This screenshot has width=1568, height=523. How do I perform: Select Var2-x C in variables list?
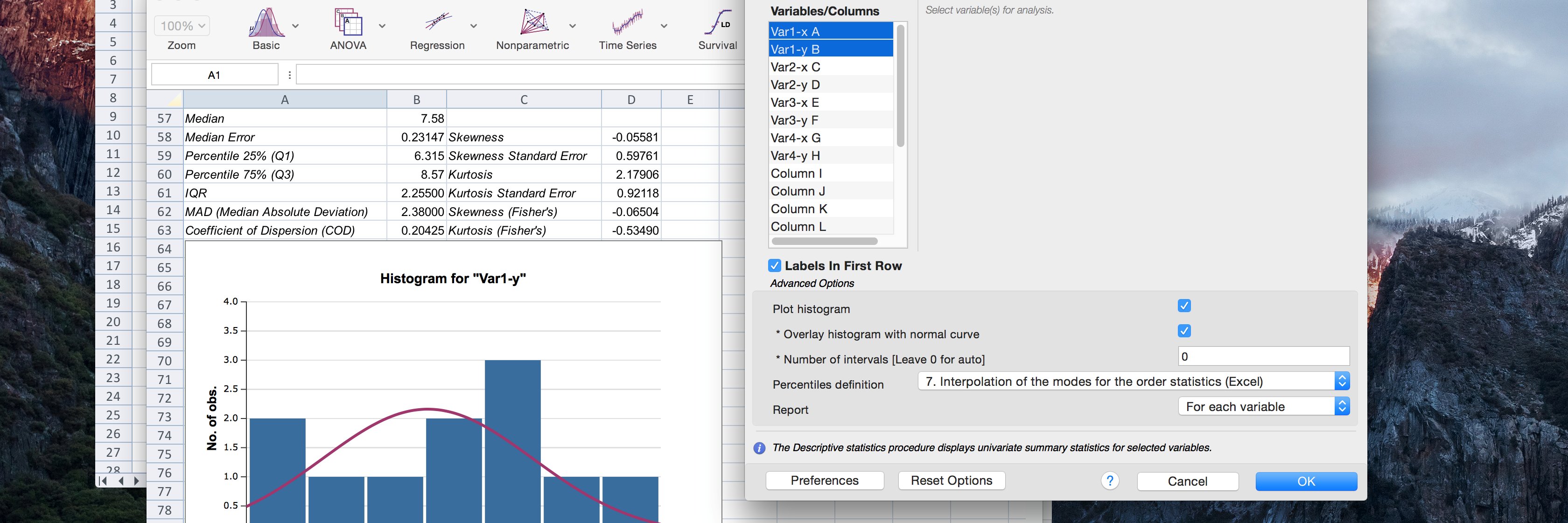[x=831, y=67]
